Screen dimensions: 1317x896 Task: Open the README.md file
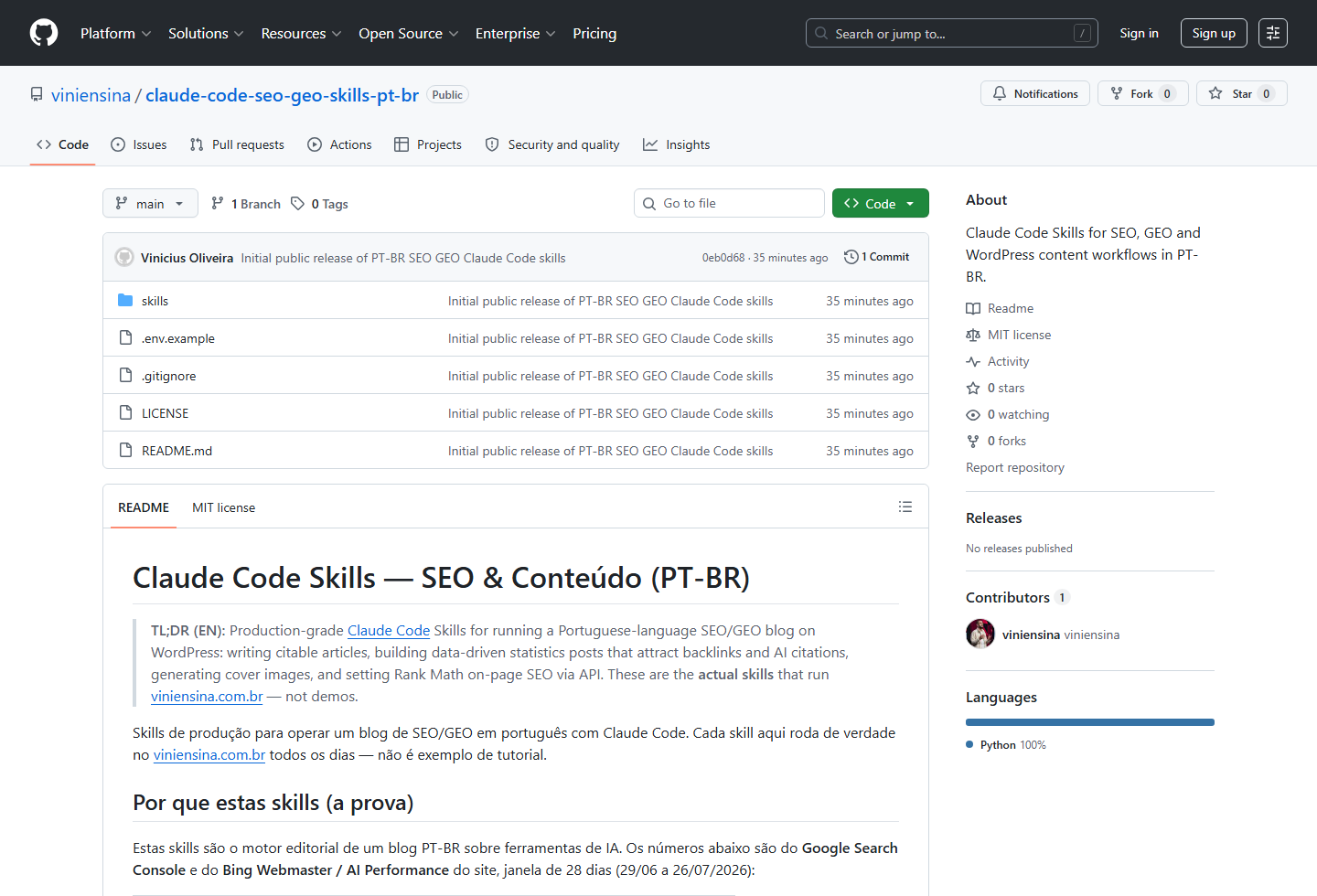(x=177, y=451)
